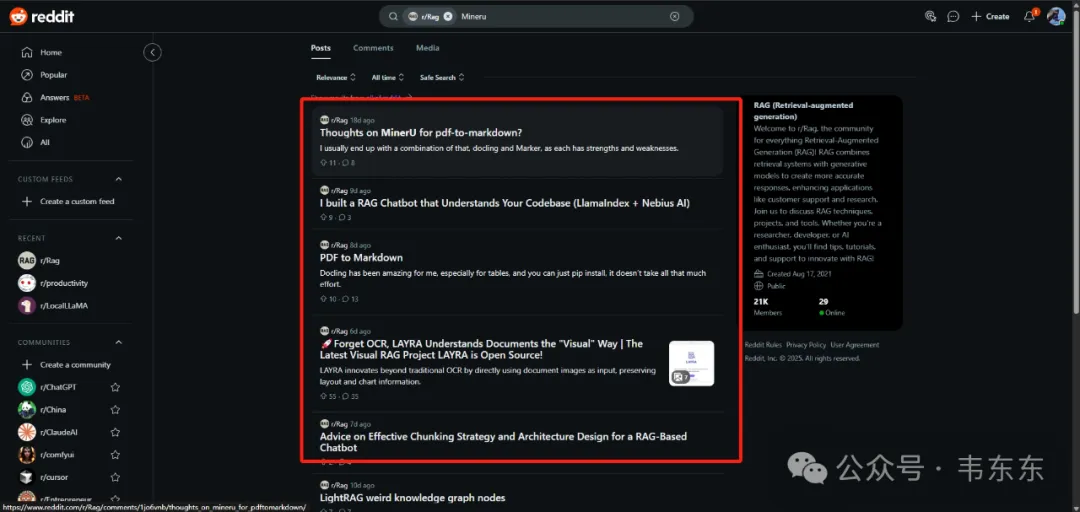
Task: Open the r/ClaudeAI community
Action: [59, 432]
